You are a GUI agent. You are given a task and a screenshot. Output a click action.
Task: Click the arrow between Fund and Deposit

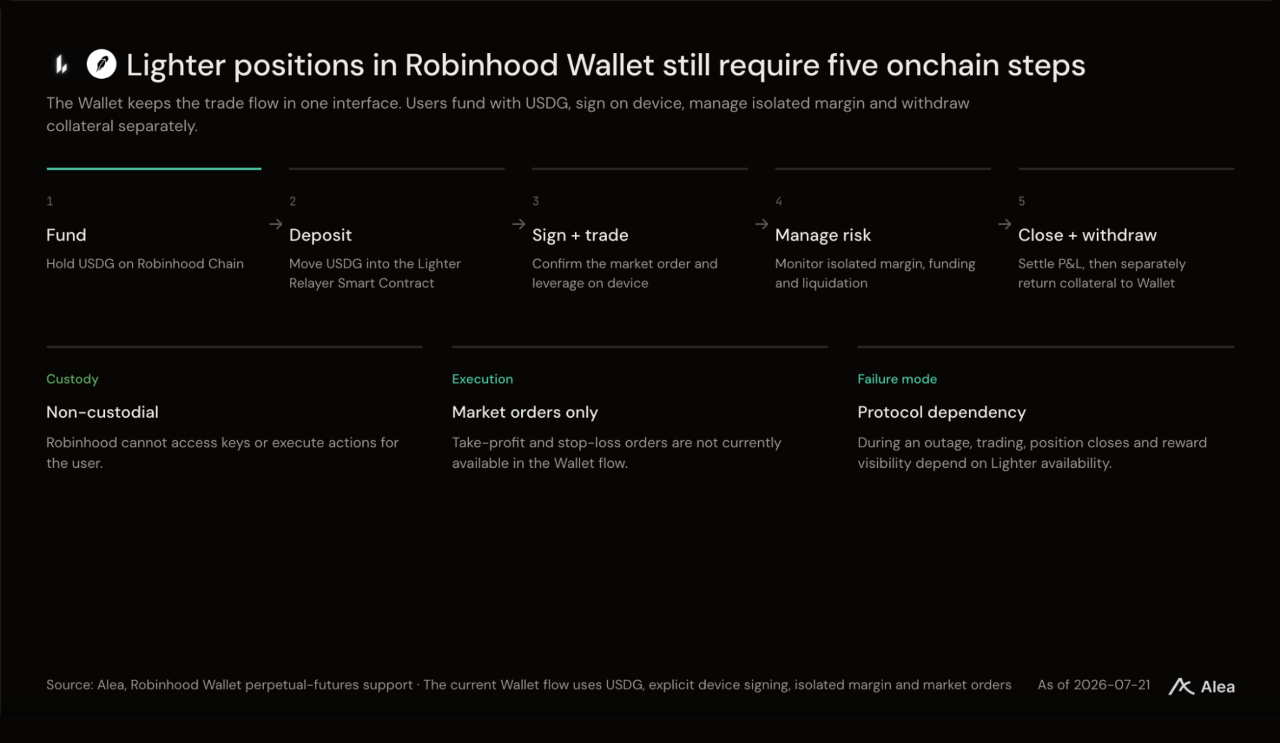[x=275, y=225]
